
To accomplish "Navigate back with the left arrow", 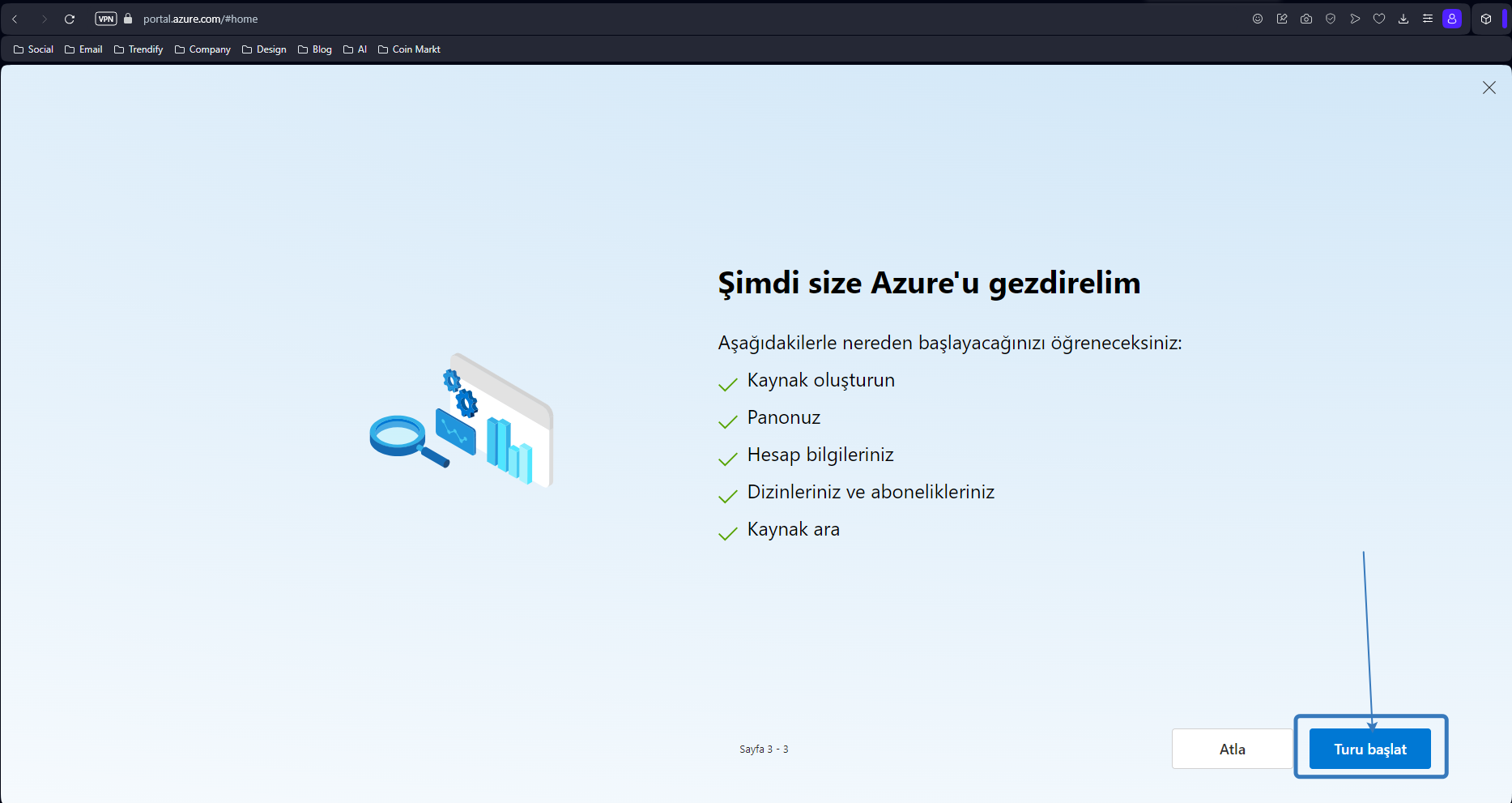I will [15, 18].
